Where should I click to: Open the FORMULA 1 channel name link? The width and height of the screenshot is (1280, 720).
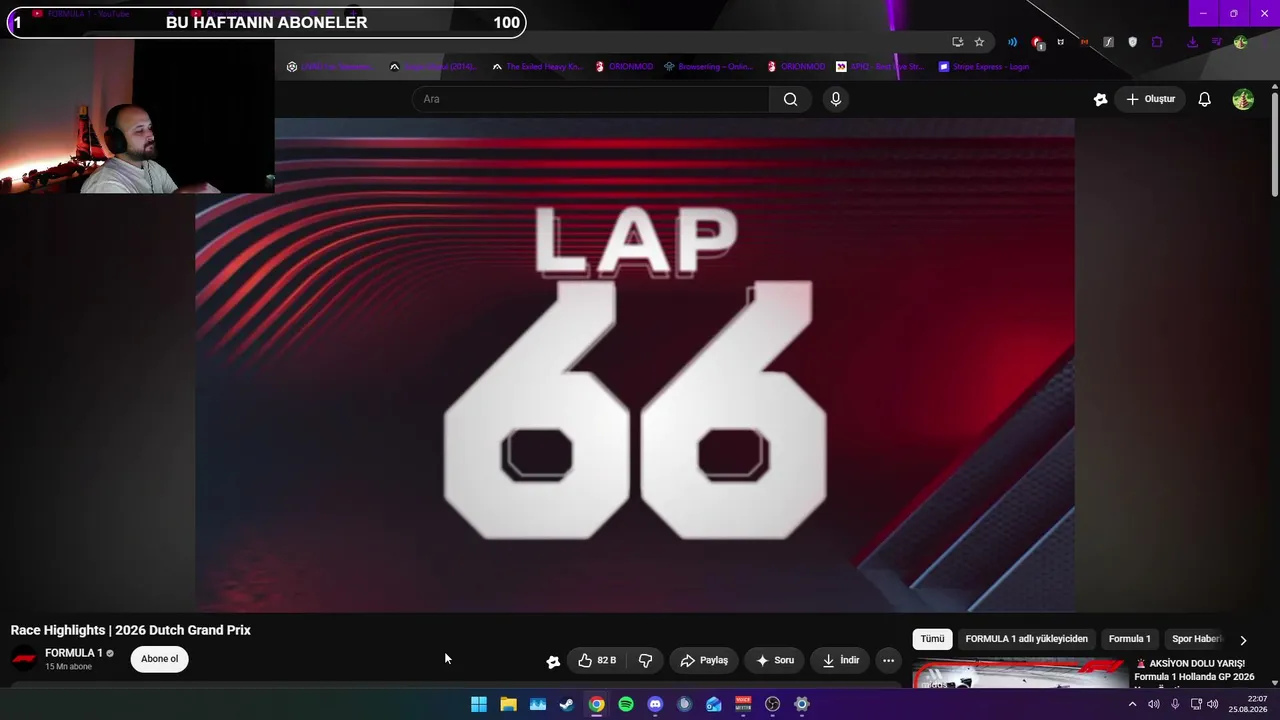[x=74, y=653]
